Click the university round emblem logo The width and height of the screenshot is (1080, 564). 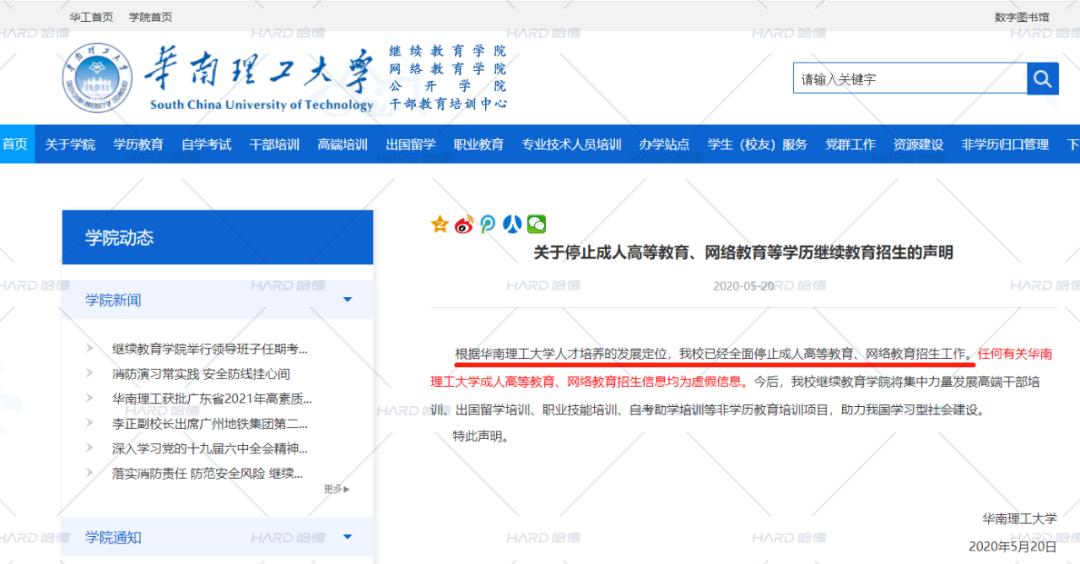click(96, 77)
